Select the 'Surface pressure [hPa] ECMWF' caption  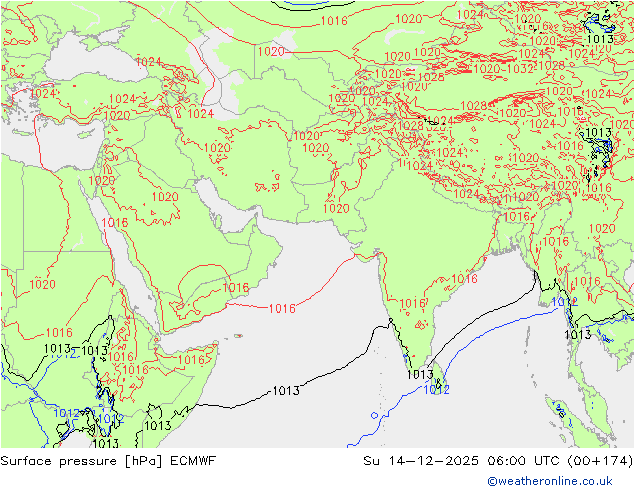pos(108,461)
